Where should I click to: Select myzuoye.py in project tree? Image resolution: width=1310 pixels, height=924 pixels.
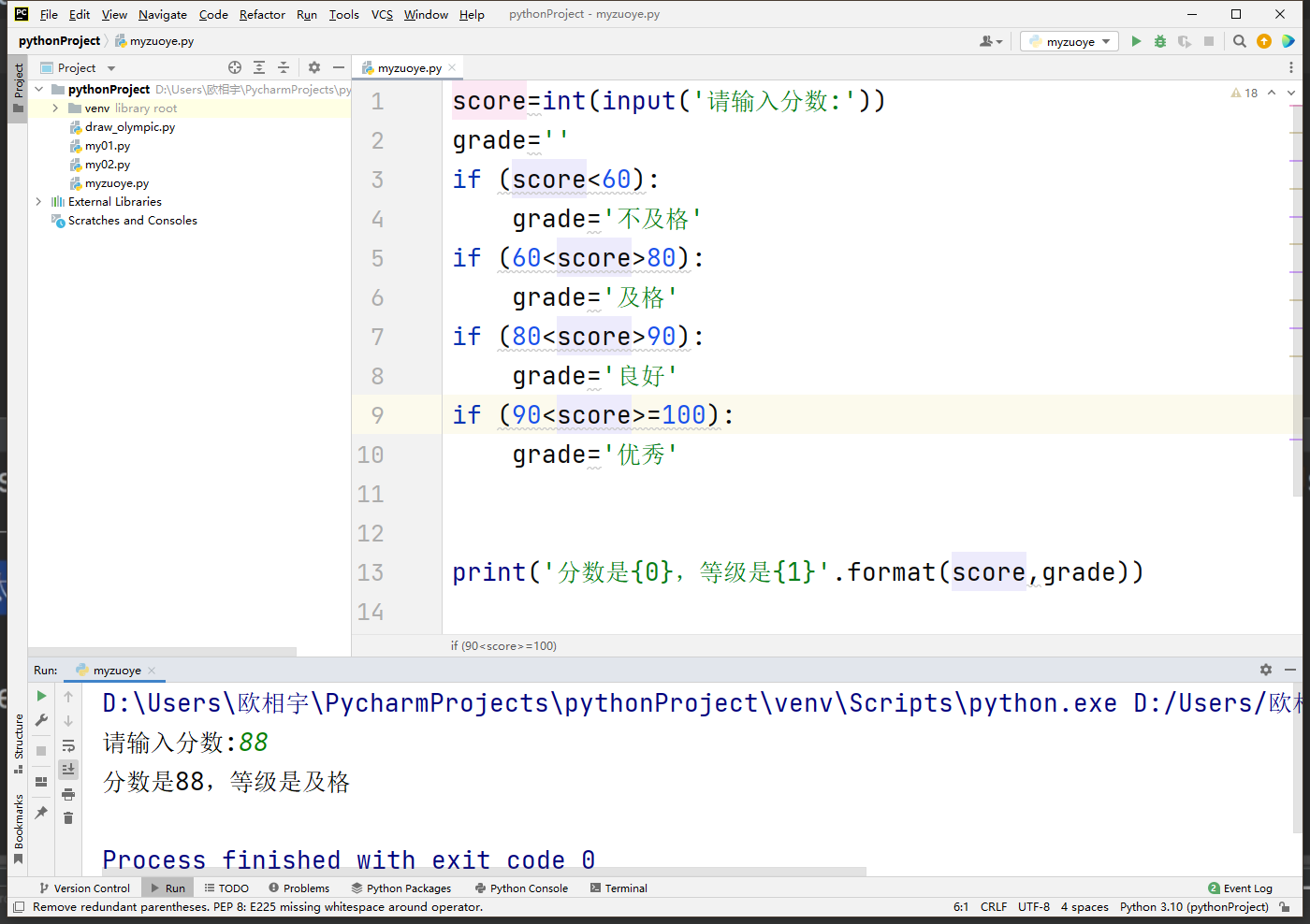[x=116, y=183]
